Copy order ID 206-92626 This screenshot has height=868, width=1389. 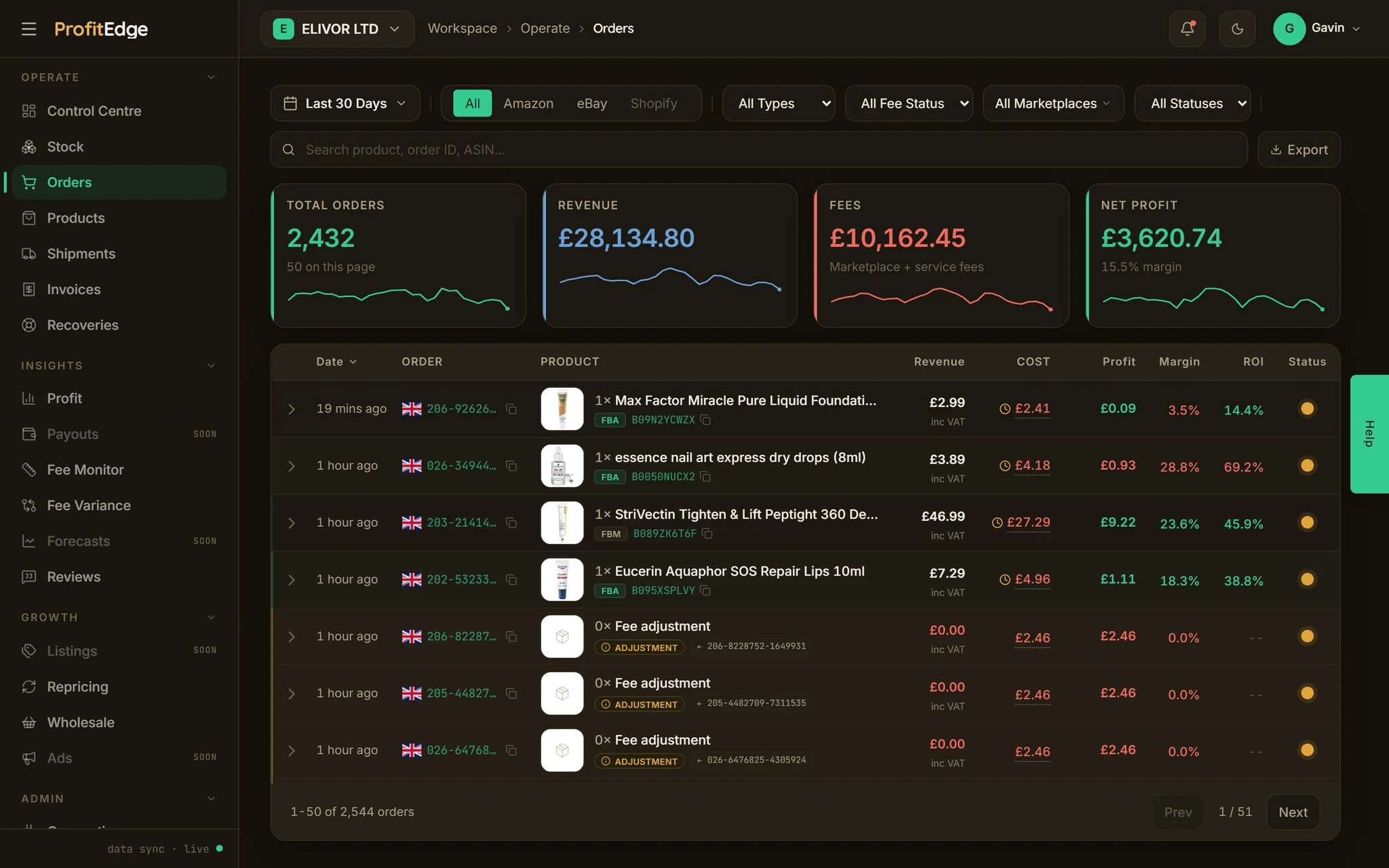(511, 409)
